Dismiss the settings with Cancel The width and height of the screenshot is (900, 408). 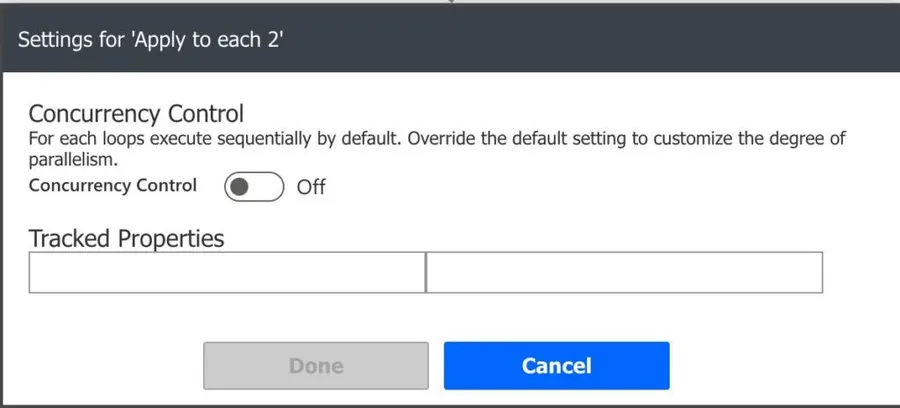pyautogui.click(x=556, y=366)
